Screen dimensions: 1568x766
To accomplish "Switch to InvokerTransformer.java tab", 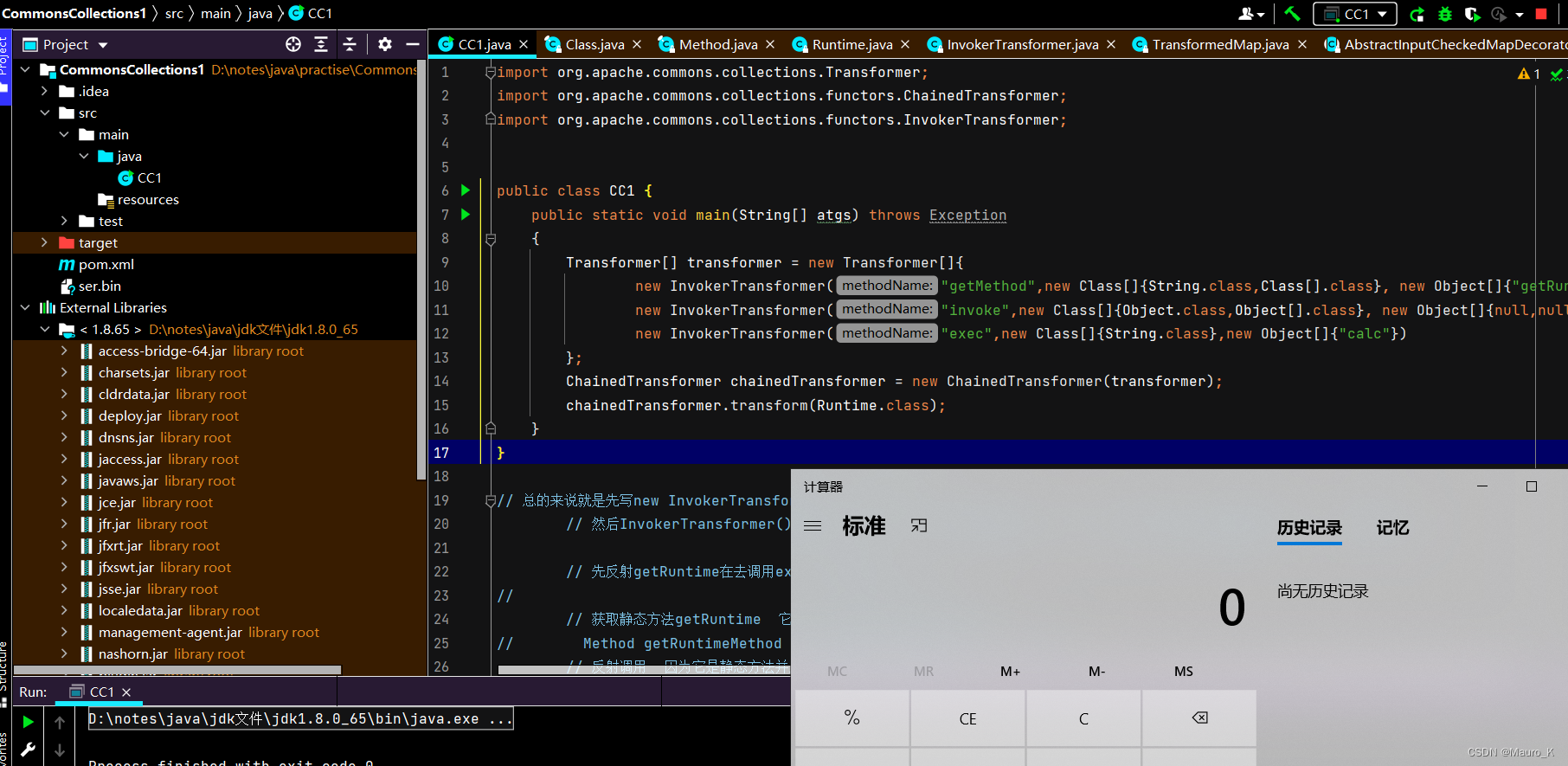I will click(1022, 44).
